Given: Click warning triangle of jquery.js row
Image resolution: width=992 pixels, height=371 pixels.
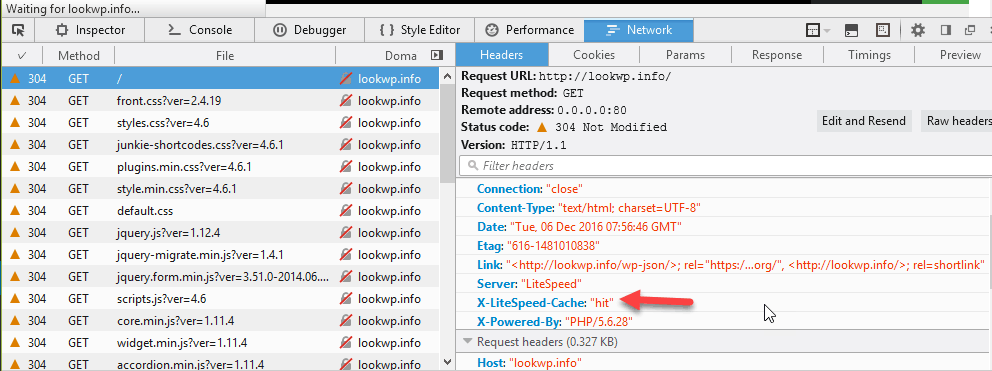Looking at the screenshot, I should pos(16,233).
